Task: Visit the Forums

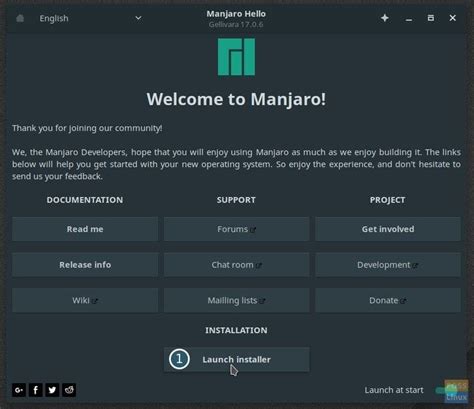Action: click(x=236, y=229)
